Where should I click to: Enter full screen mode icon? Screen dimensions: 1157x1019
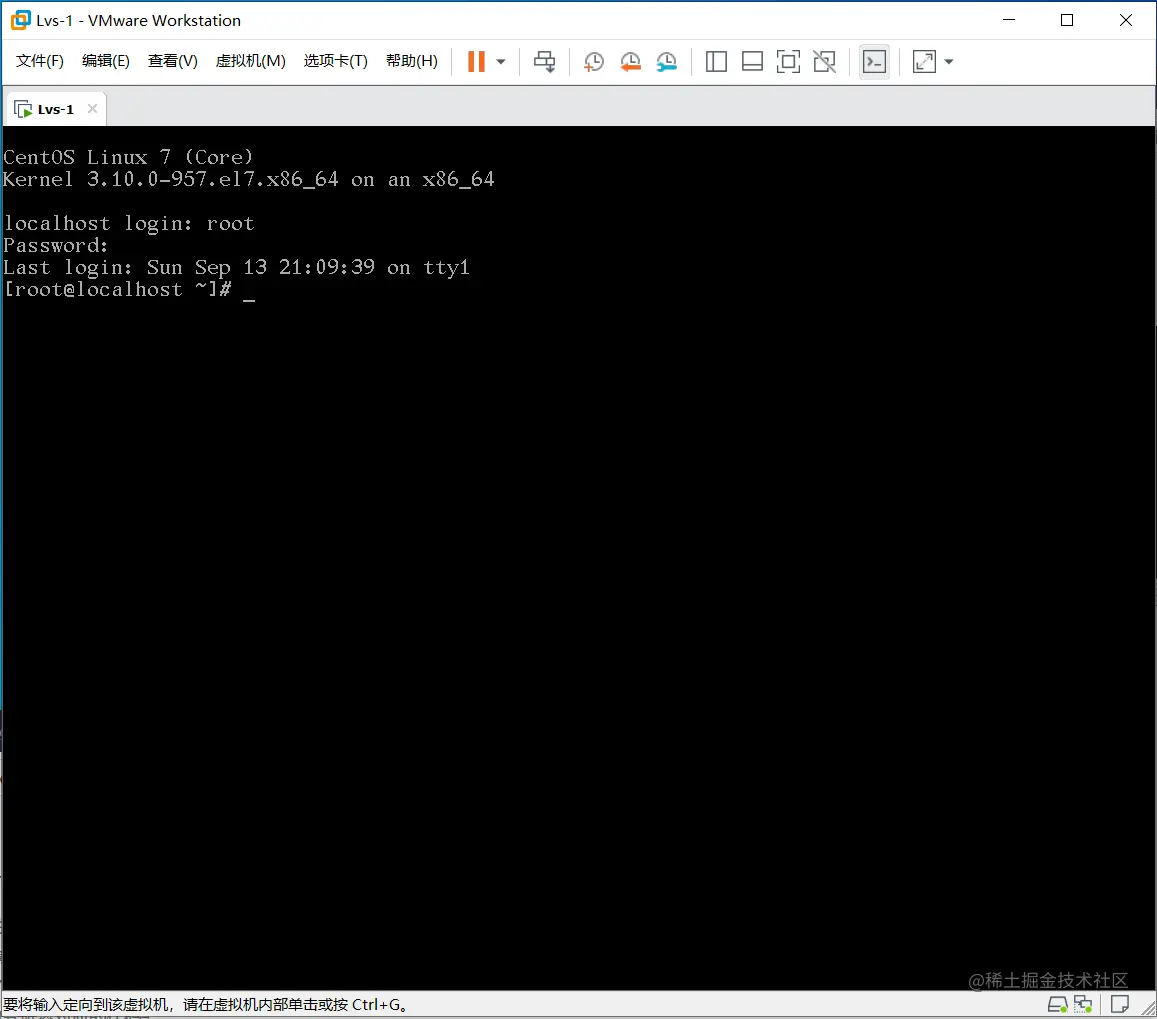pos(788,62)
